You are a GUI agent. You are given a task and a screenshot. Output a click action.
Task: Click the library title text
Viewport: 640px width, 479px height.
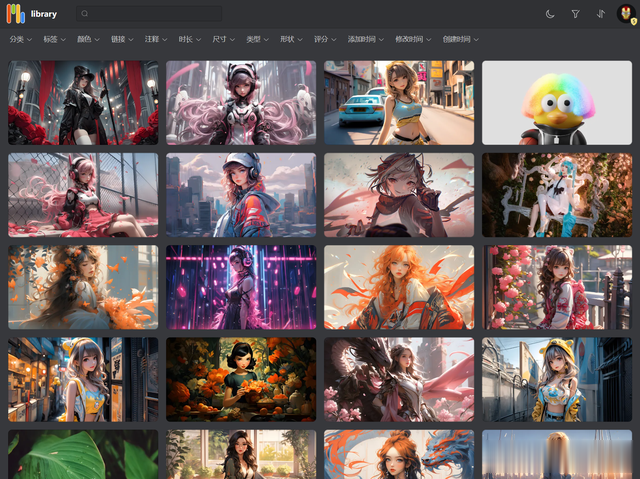click(x=44, y=14)
